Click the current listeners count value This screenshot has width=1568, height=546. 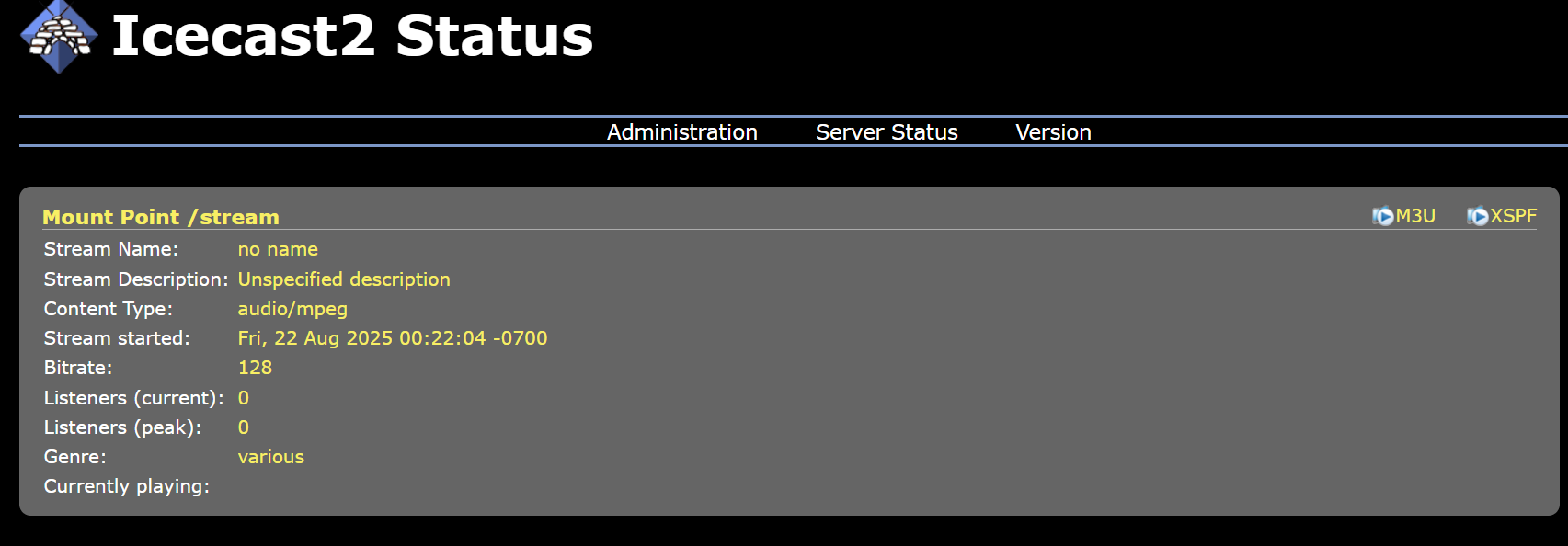pyautogui.click(x=244, y=398)
